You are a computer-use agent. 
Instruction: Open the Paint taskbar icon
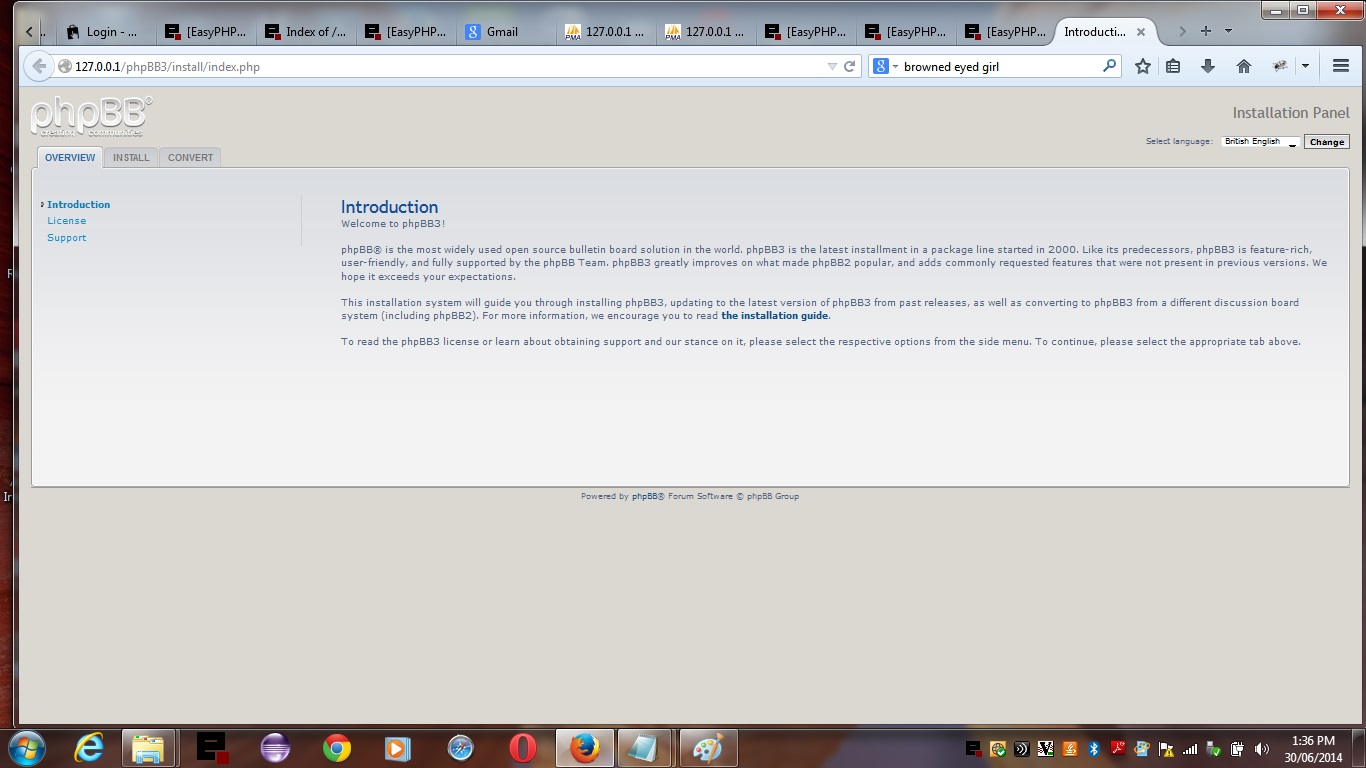click(708, 748)
